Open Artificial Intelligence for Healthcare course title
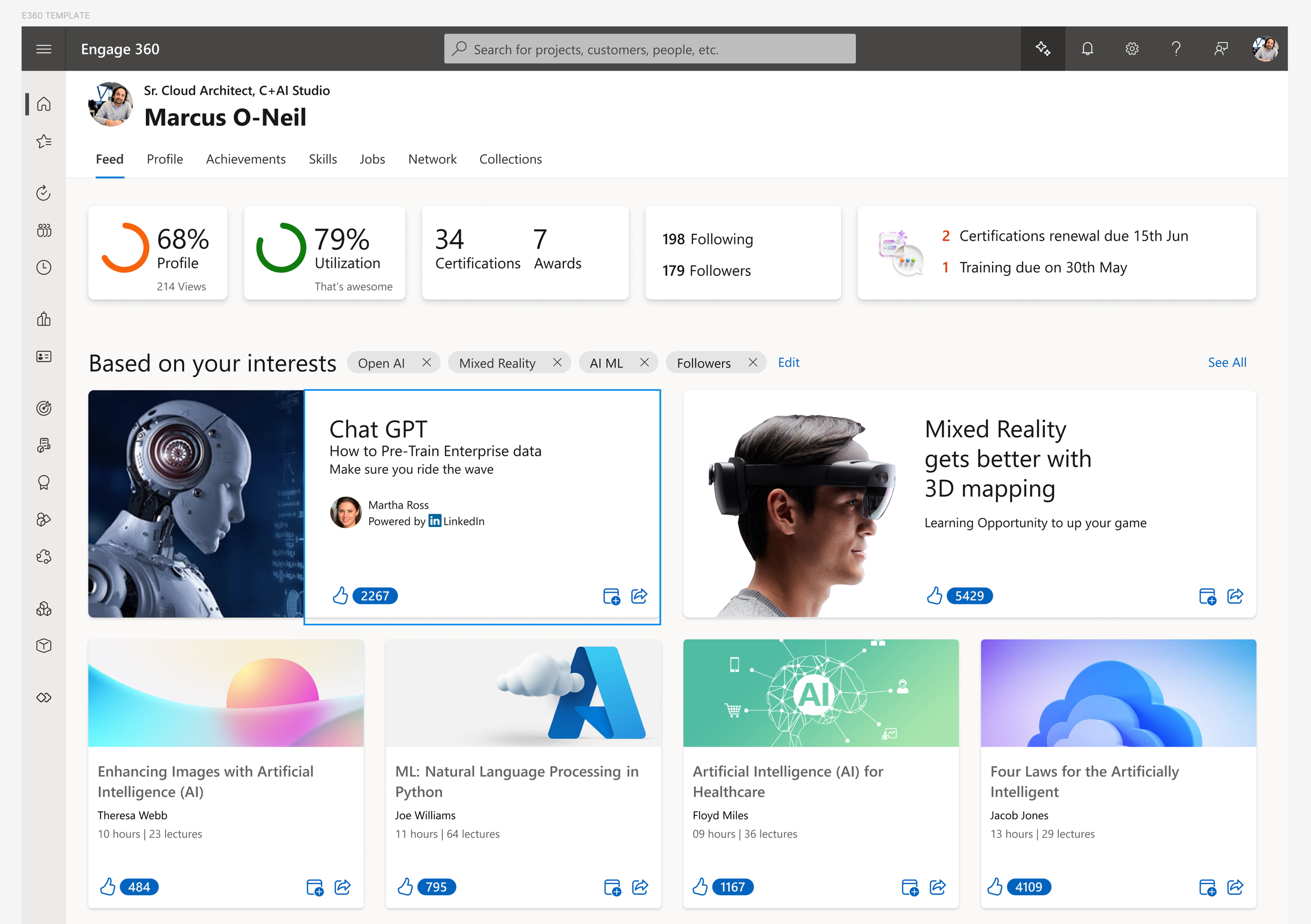 [788, 782]
